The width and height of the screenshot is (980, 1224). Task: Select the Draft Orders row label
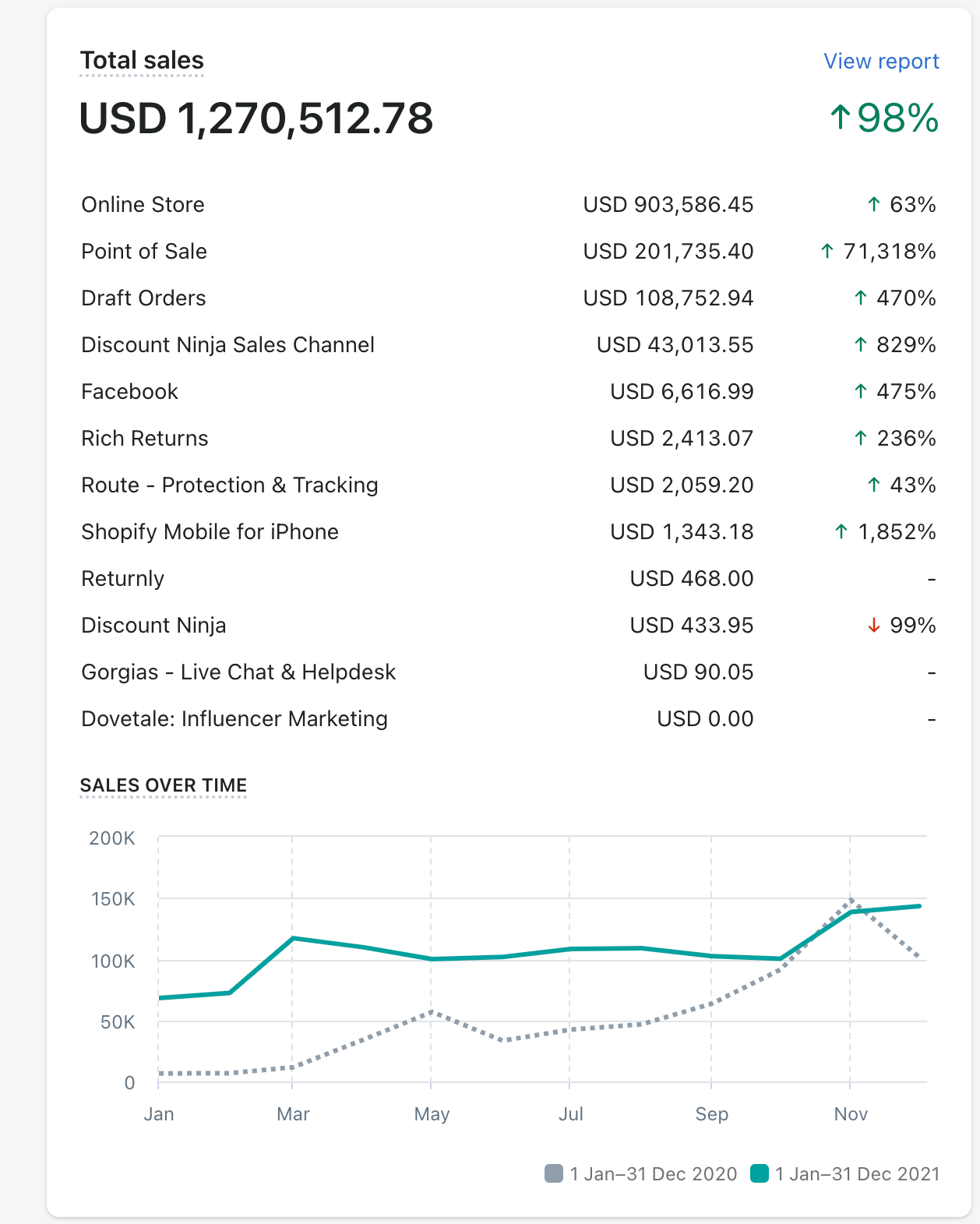pos(144,298)
